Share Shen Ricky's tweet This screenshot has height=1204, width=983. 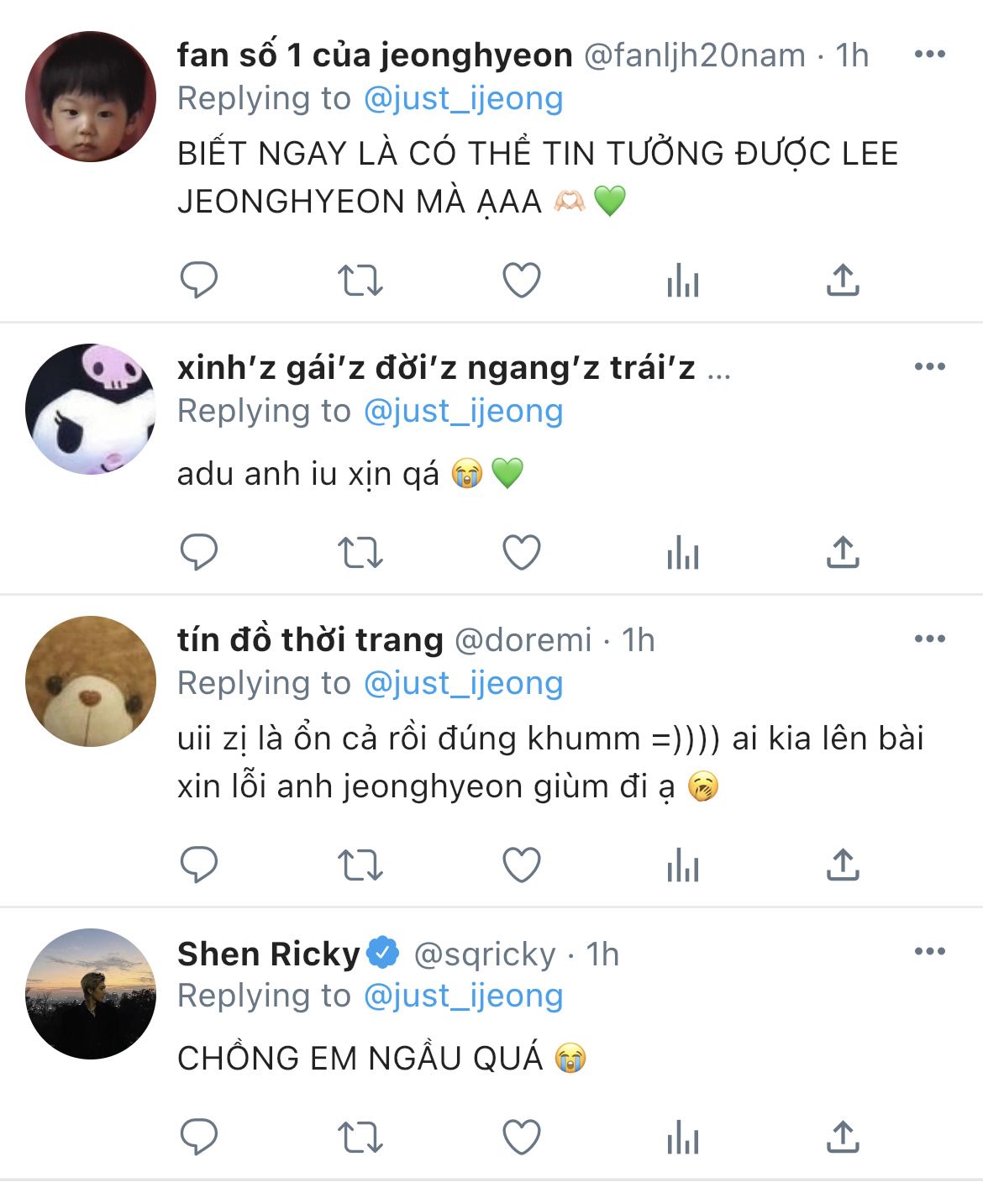coord(843,1137)
